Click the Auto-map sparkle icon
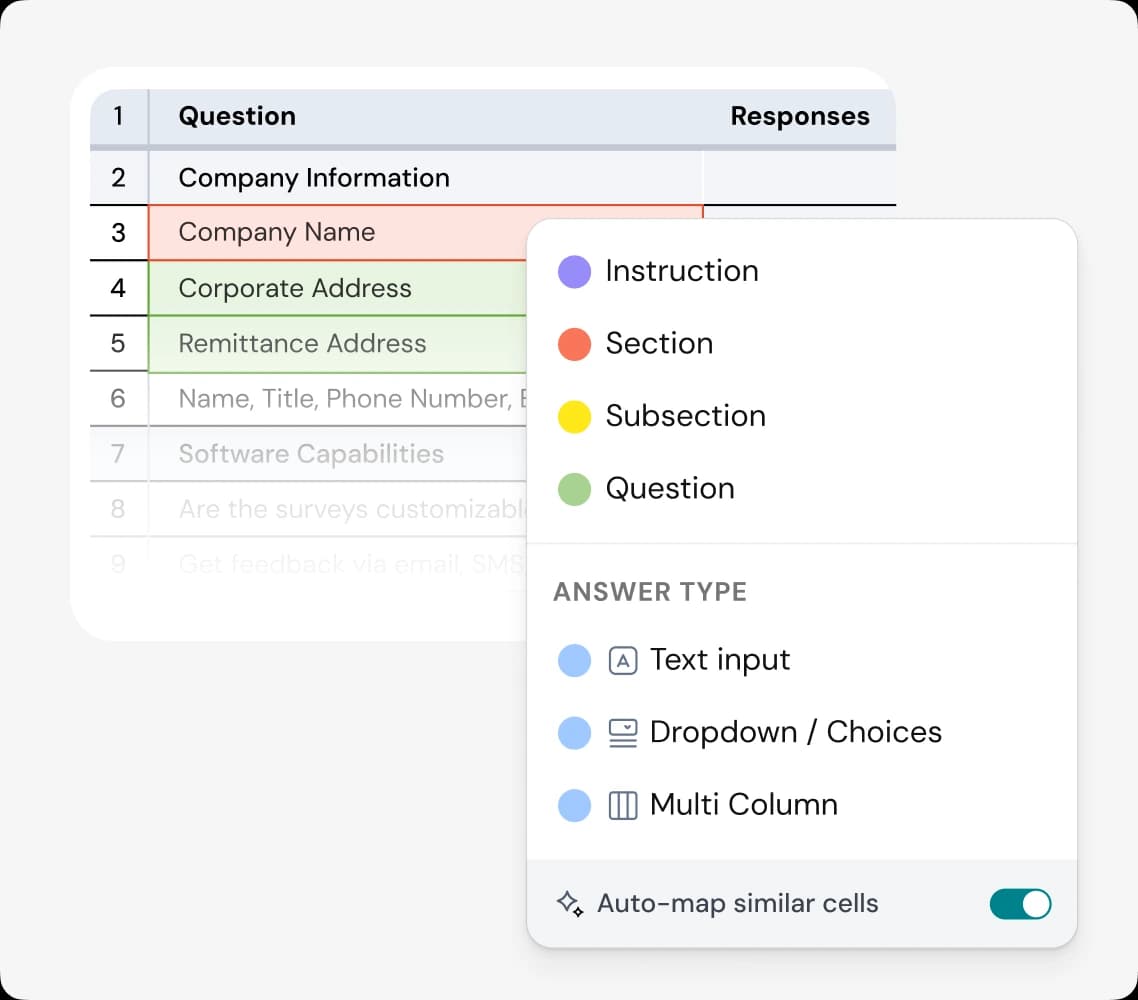The image size is (1138, 1000). click(570, 903)
